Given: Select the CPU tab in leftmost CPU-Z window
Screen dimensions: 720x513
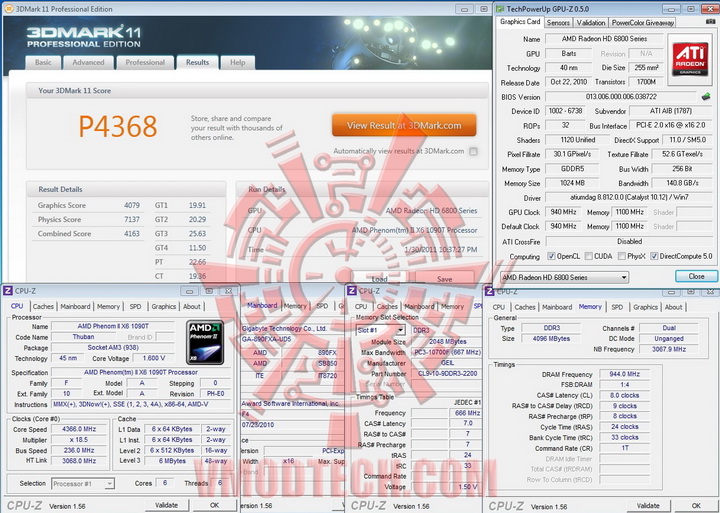Looking at the screenshot, I should click(17, 306).
